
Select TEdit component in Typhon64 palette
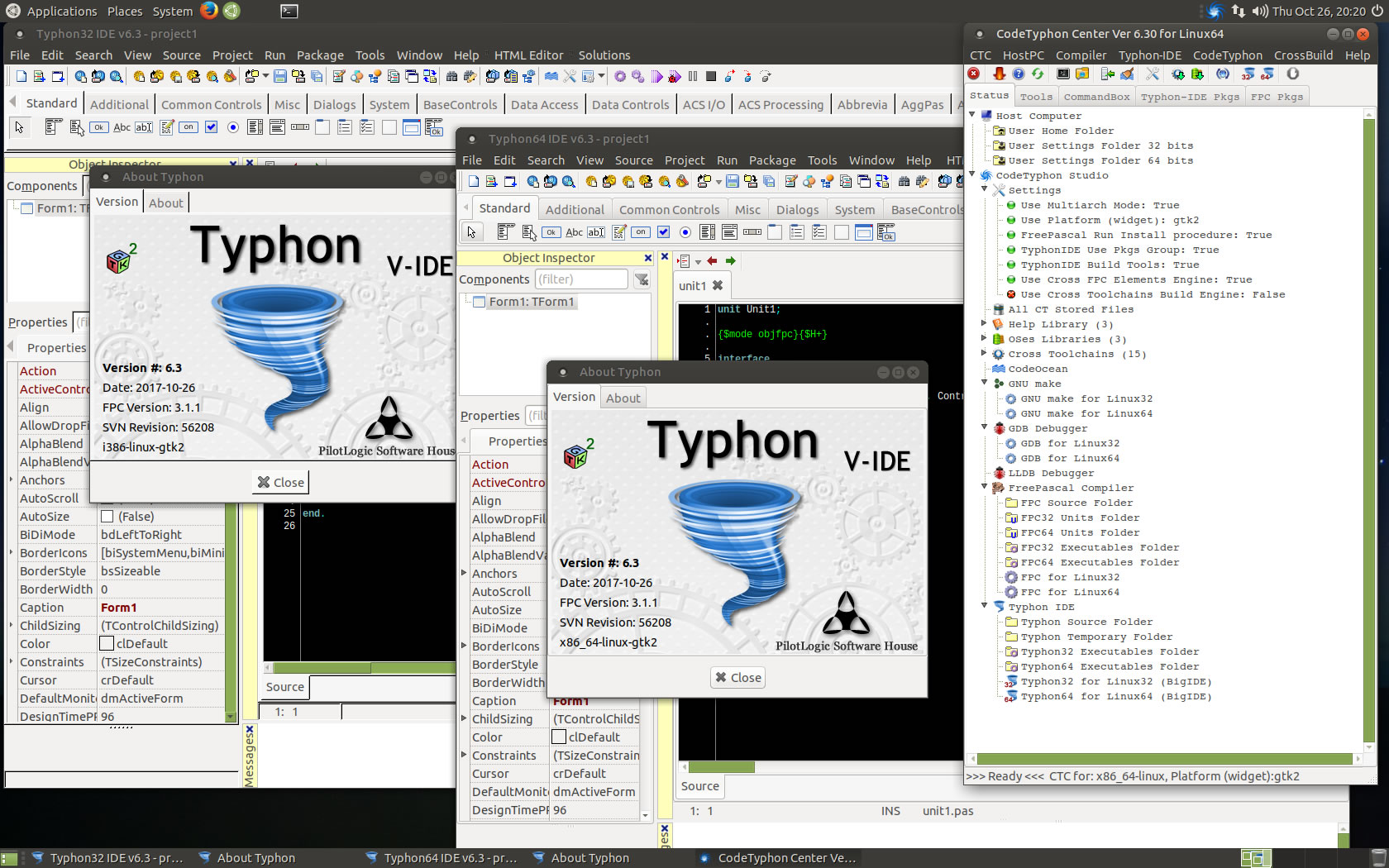click(596, 232)
